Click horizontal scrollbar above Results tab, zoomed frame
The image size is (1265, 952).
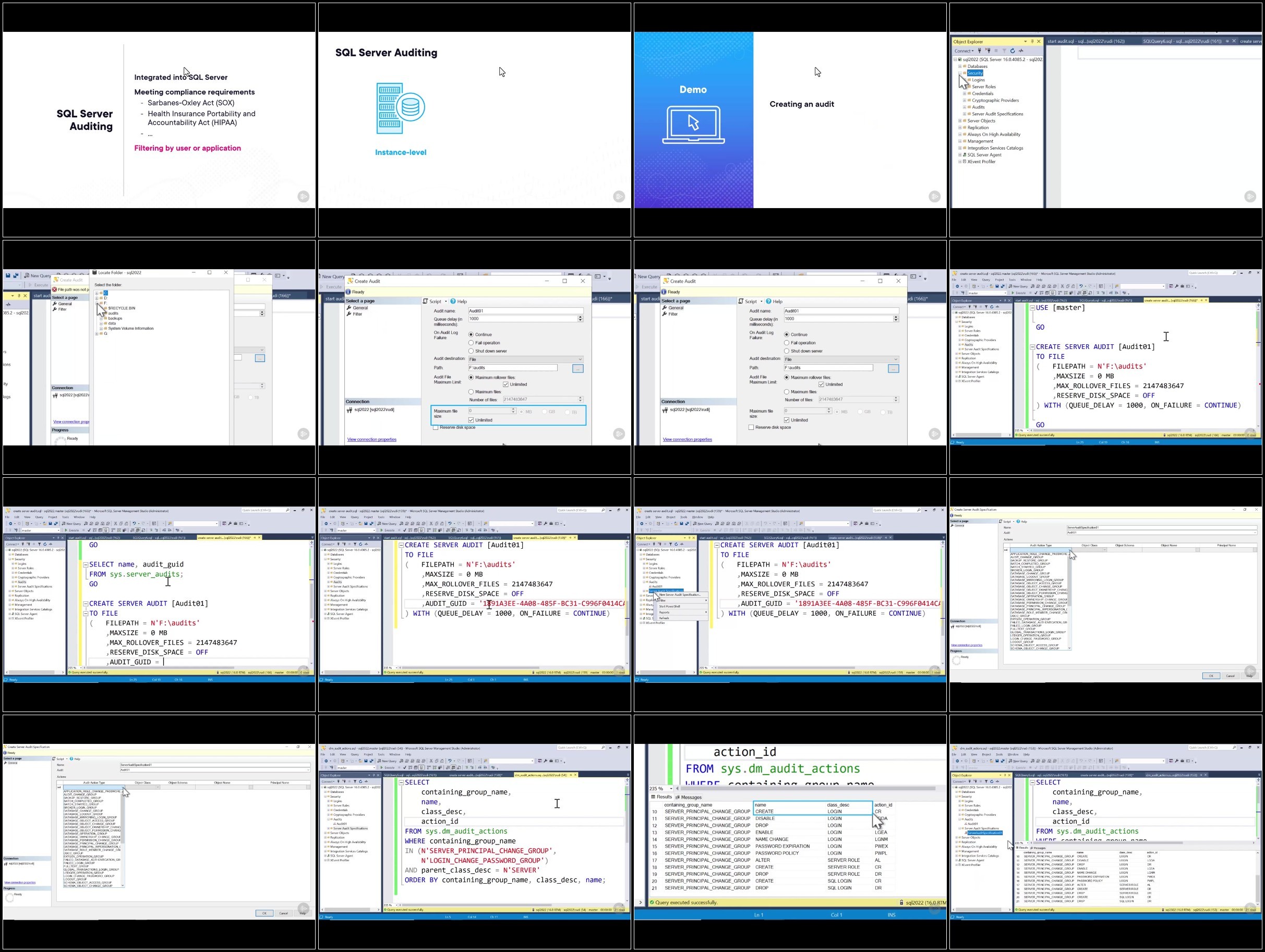809,789
